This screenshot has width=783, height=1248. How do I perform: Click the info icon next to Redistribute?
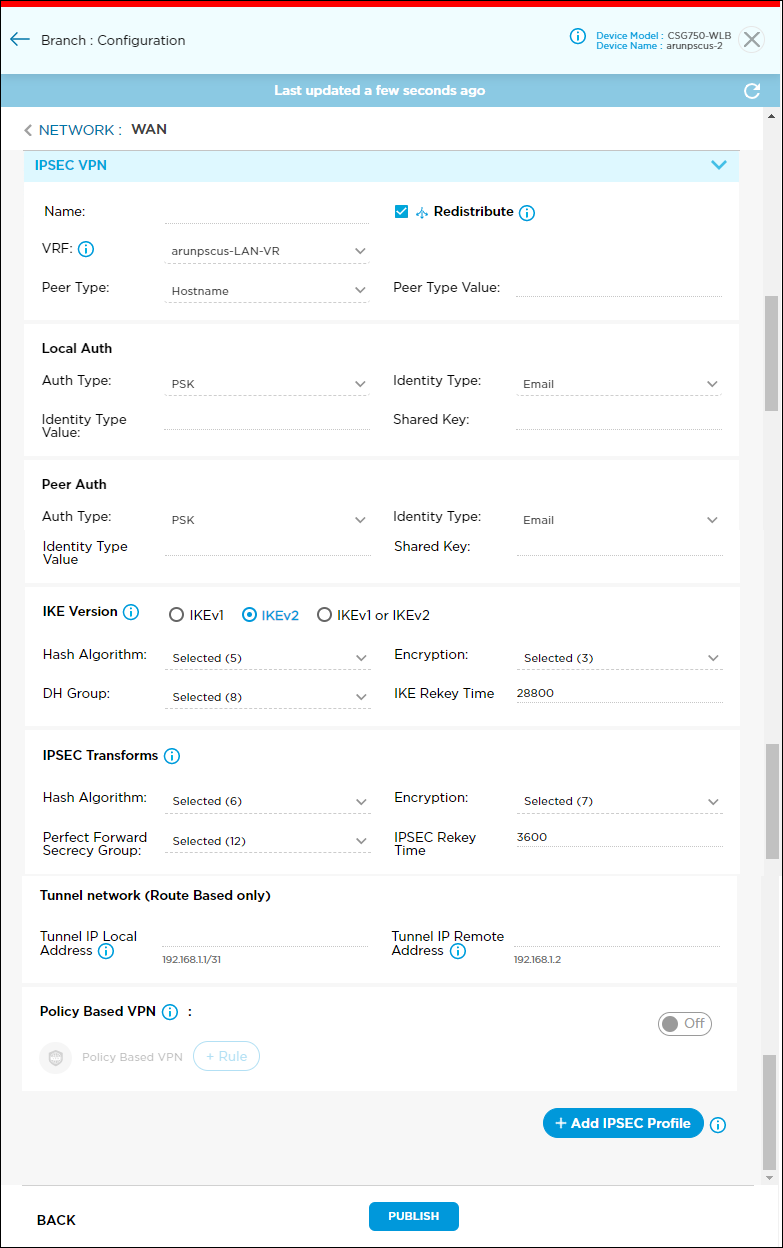(527, 213)
